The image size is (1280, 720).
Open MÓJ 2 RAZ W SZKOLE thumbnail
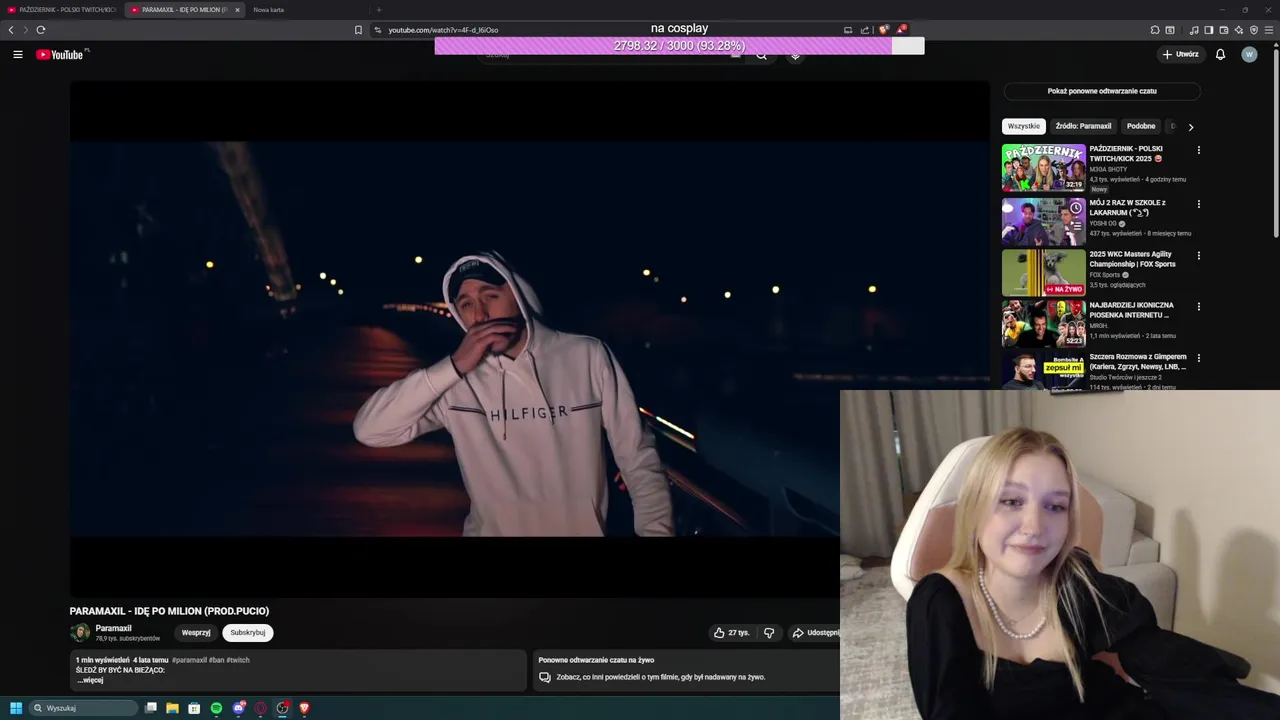coord(1043,221)
